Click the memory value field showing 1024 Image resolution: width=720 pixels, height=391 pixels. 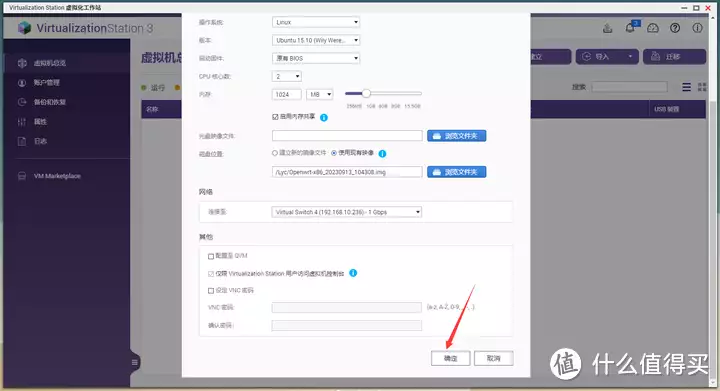tap(287, 95)
